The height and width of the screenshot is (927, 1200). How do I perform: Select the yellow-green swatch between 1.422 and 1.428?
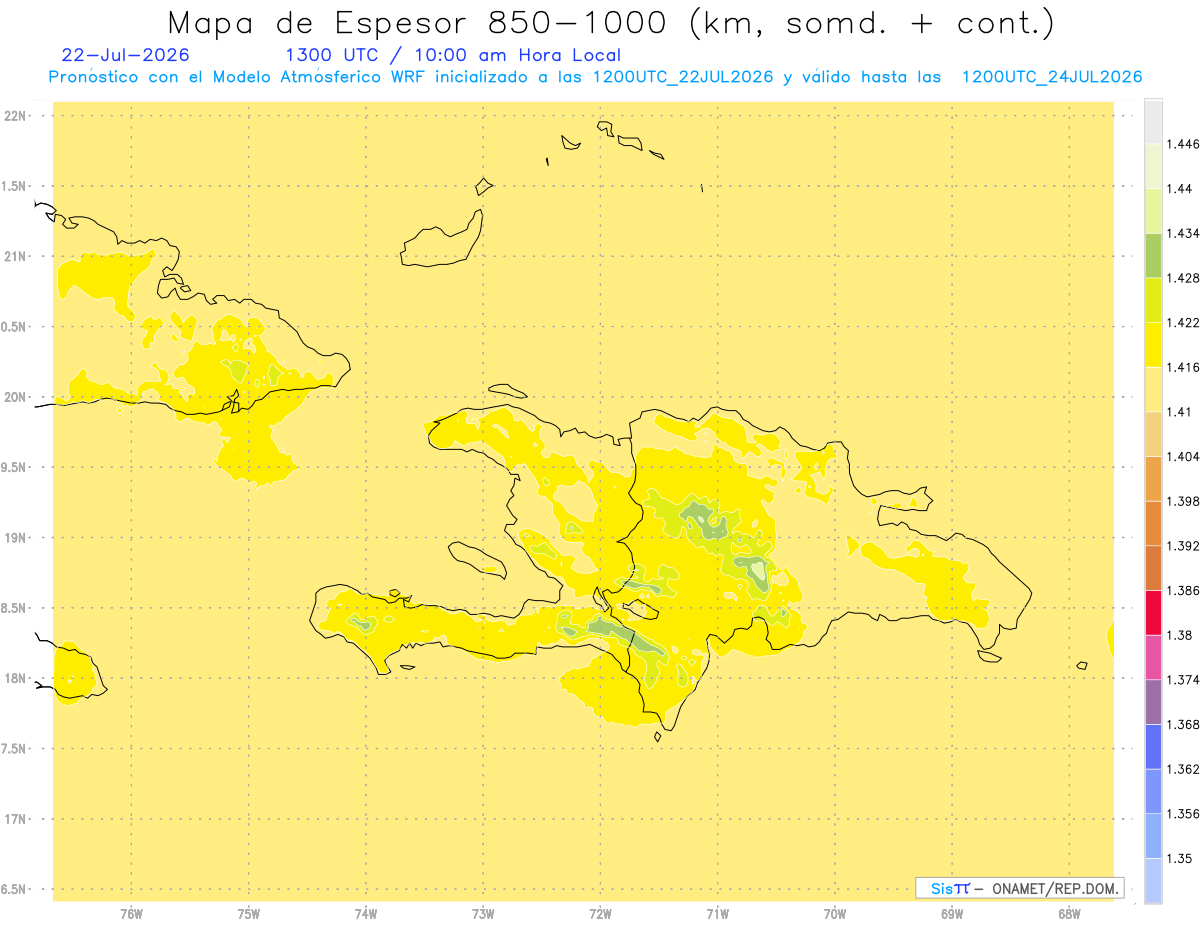[1153, 300]
